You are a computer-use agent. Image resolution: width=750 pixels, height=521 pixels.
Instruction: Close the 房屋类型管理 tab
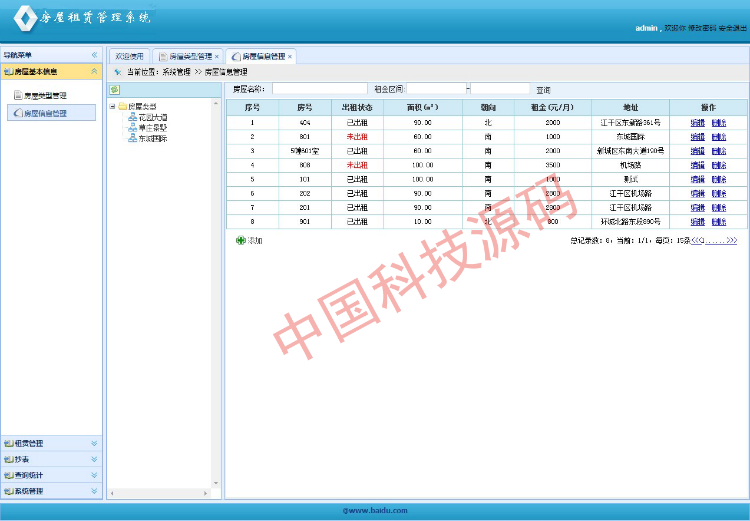[x=217, y=56]
